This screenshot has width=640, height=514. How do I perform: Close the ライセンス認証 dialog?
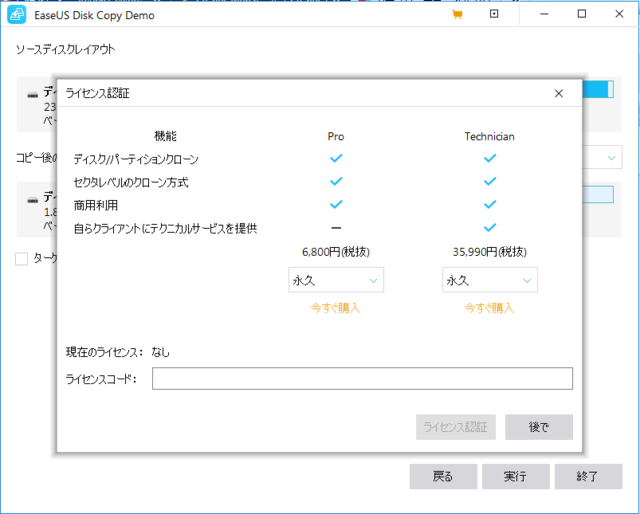click(559, 93)
